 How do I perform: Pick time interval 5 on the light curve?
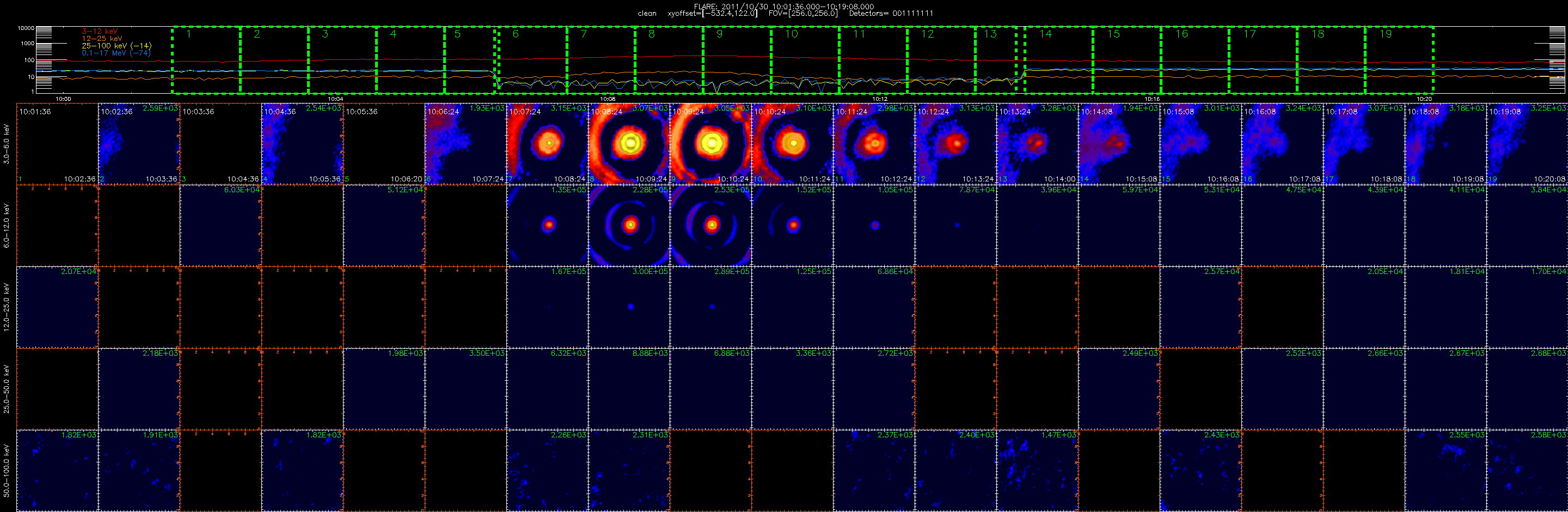[470, 60]
